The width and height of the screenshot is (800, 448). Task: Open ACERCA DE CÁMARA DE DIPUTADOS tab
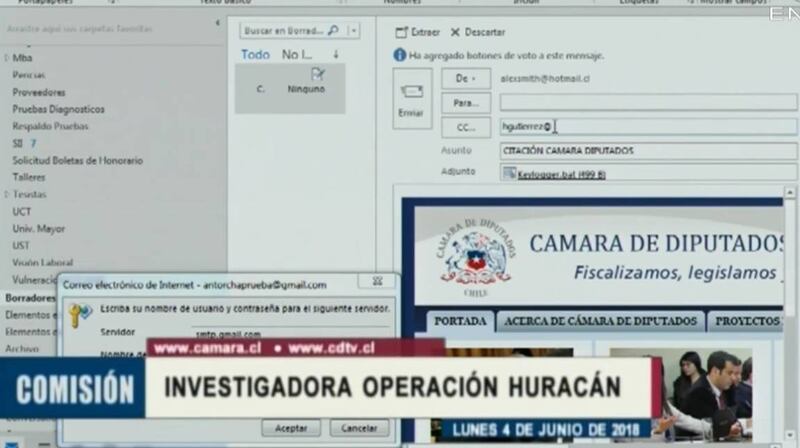pos(600,321)
